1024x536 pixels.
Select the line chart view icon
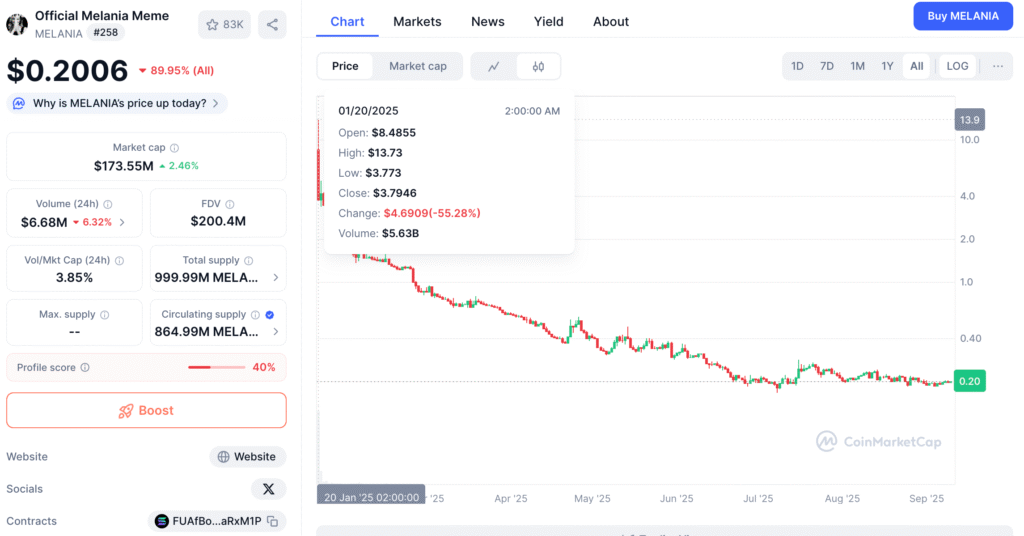tap(494, 66)
